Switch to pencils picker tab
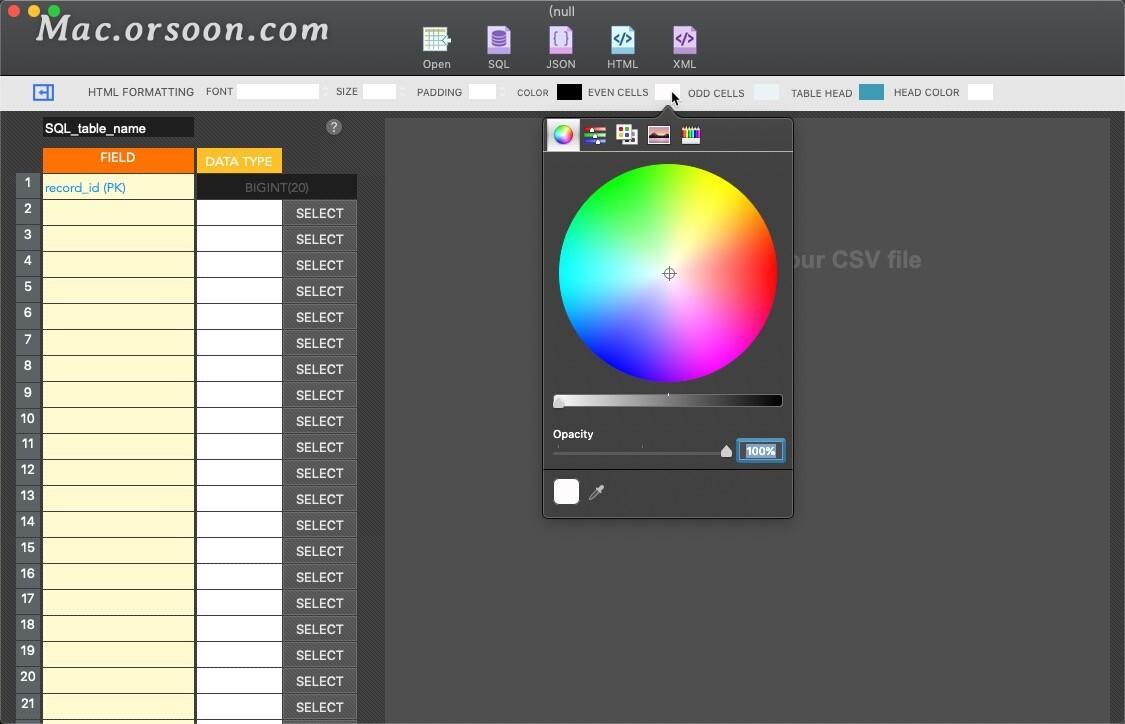 tap(691, 134)
